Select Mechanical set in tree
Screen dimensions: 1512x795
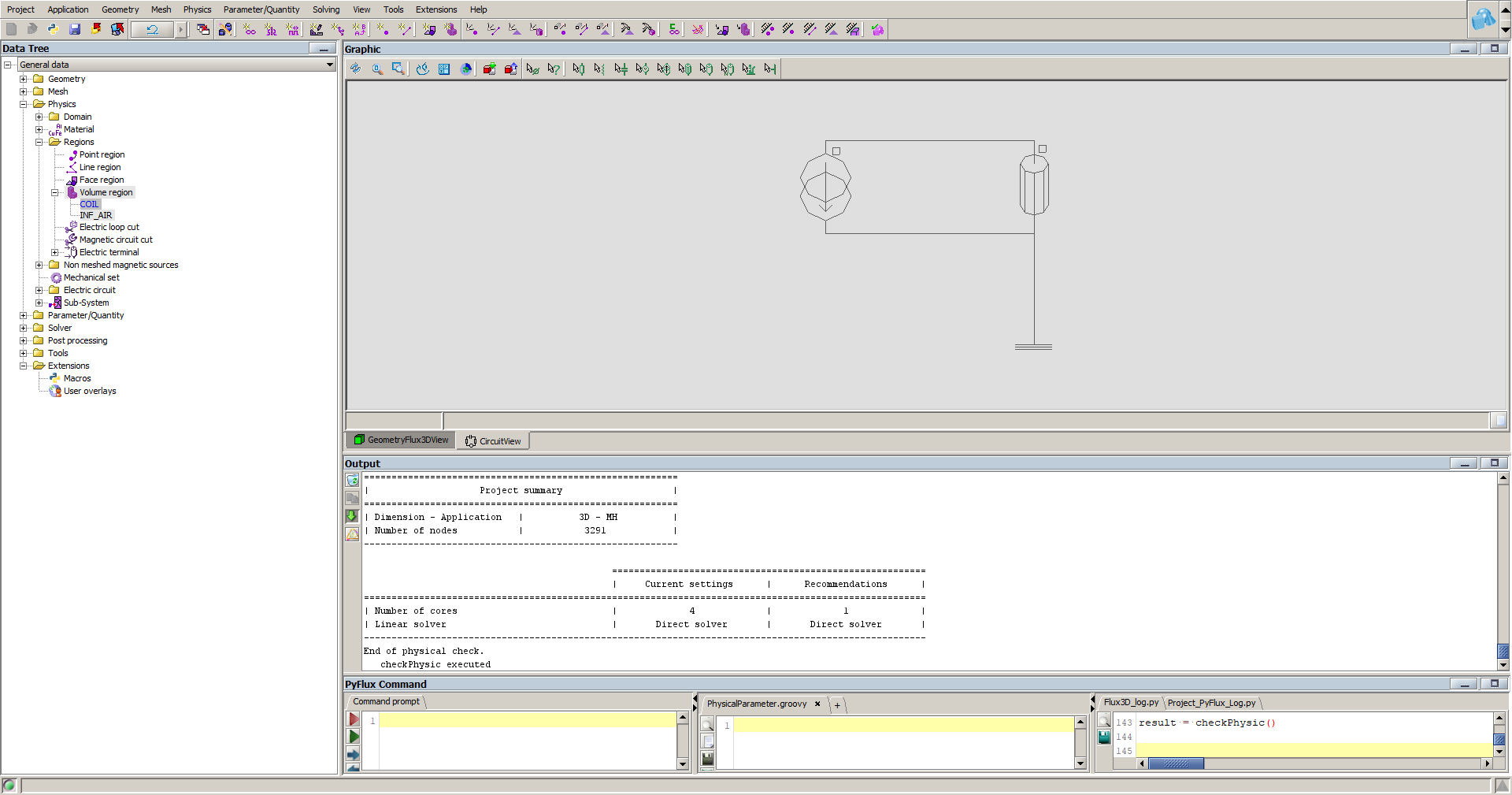(91, 277)
